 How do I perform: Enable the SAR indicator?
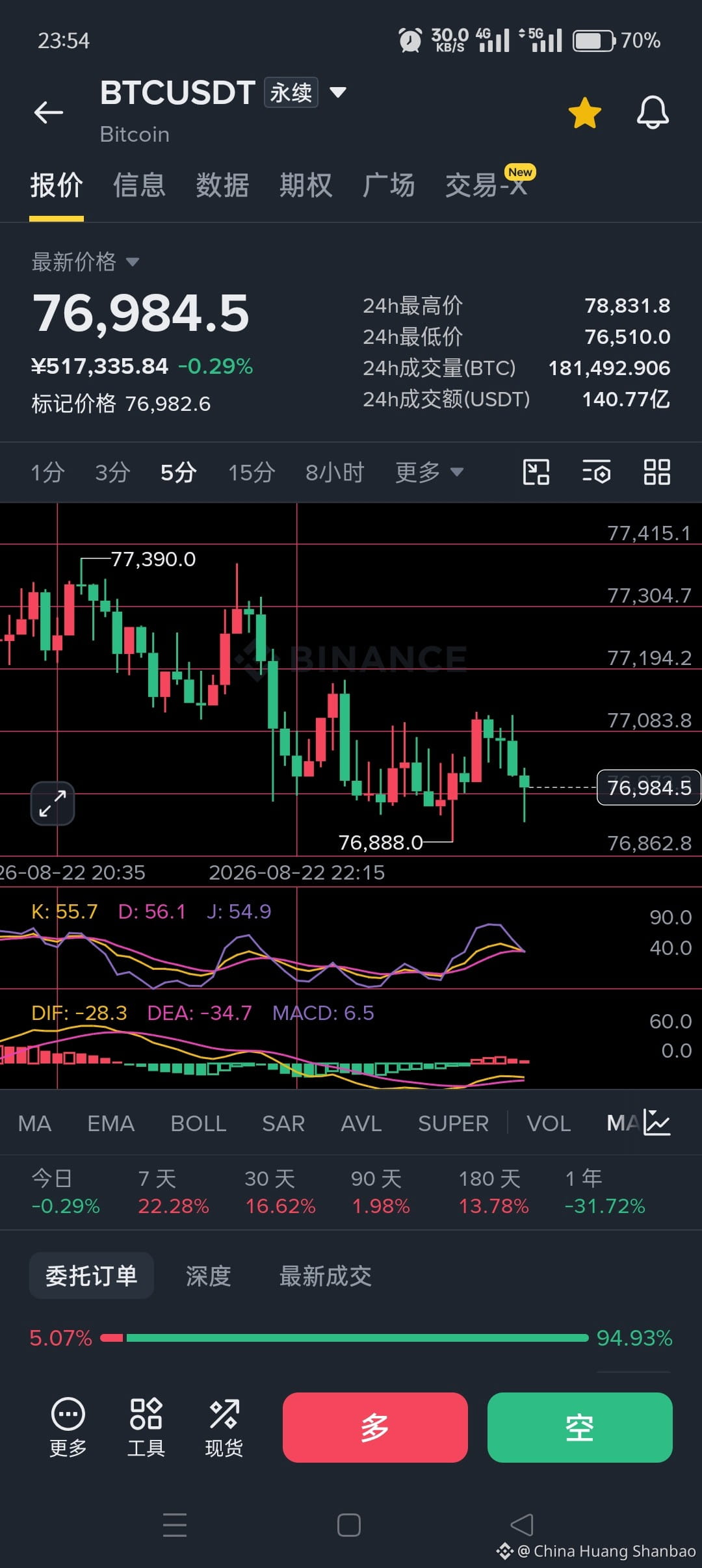283,1123
